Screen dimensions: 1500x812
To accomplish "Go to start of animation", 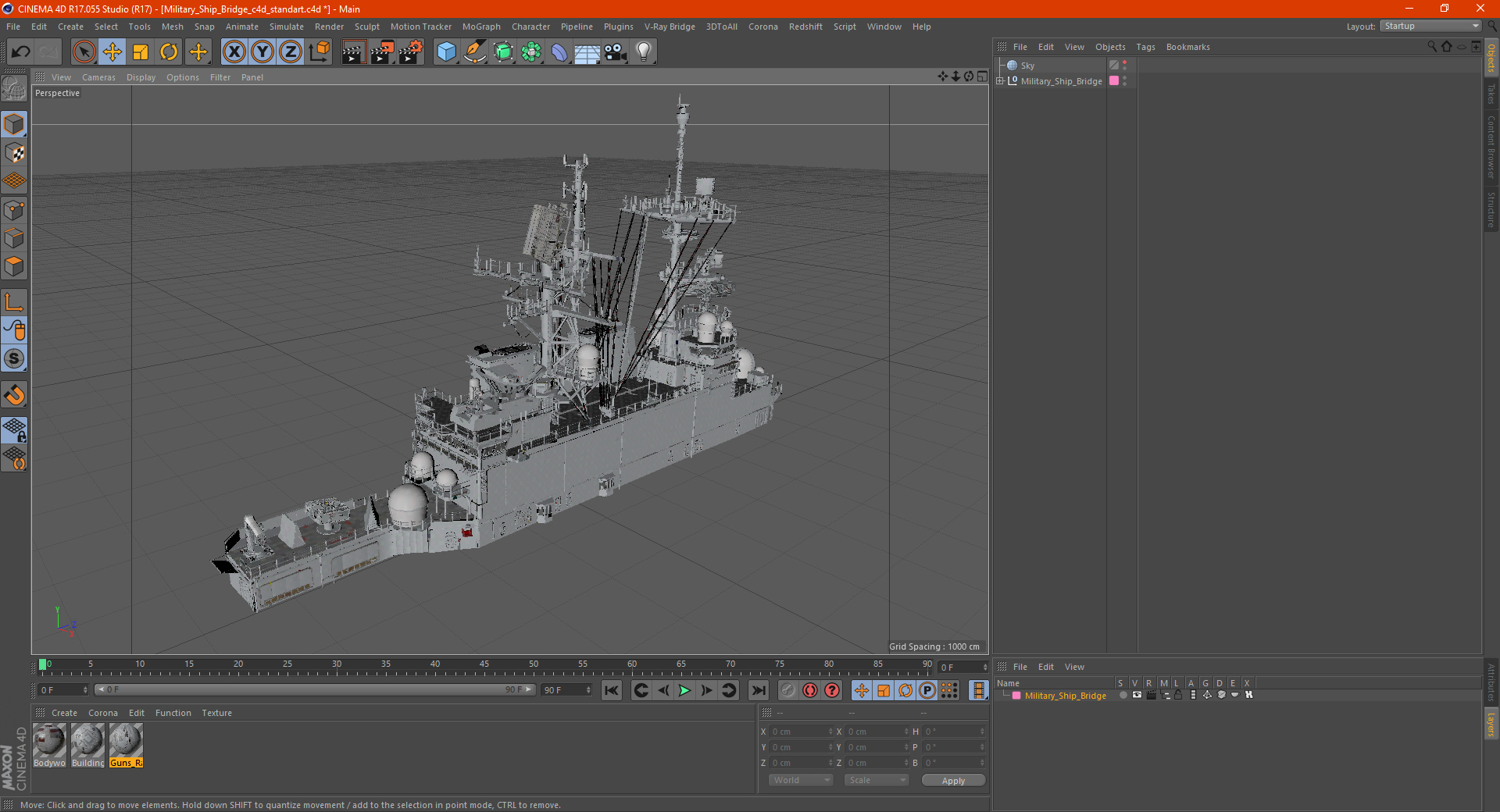I will point(612,690).
